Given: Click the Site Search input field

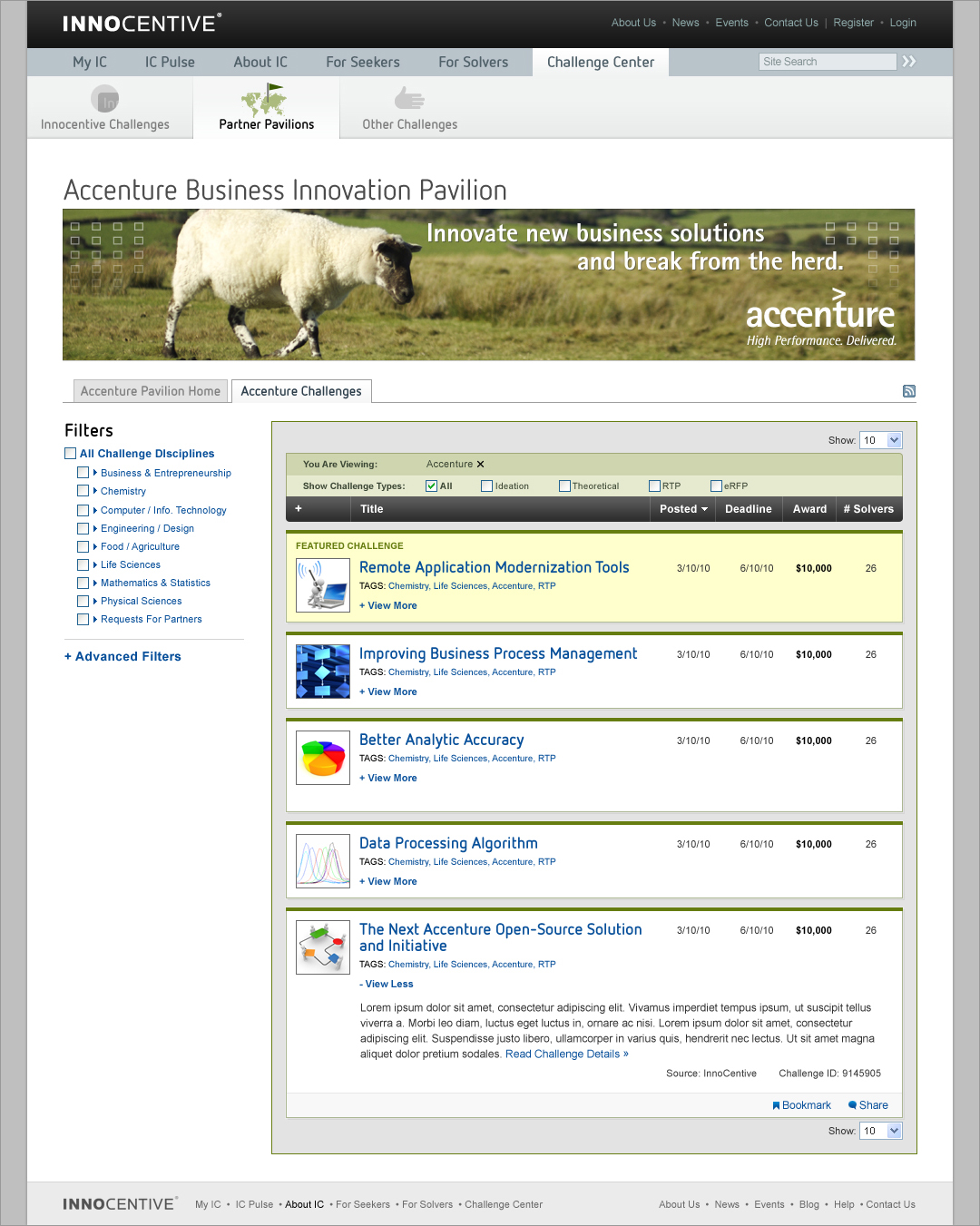Looking at the screenshot, I should pos(828,62).
